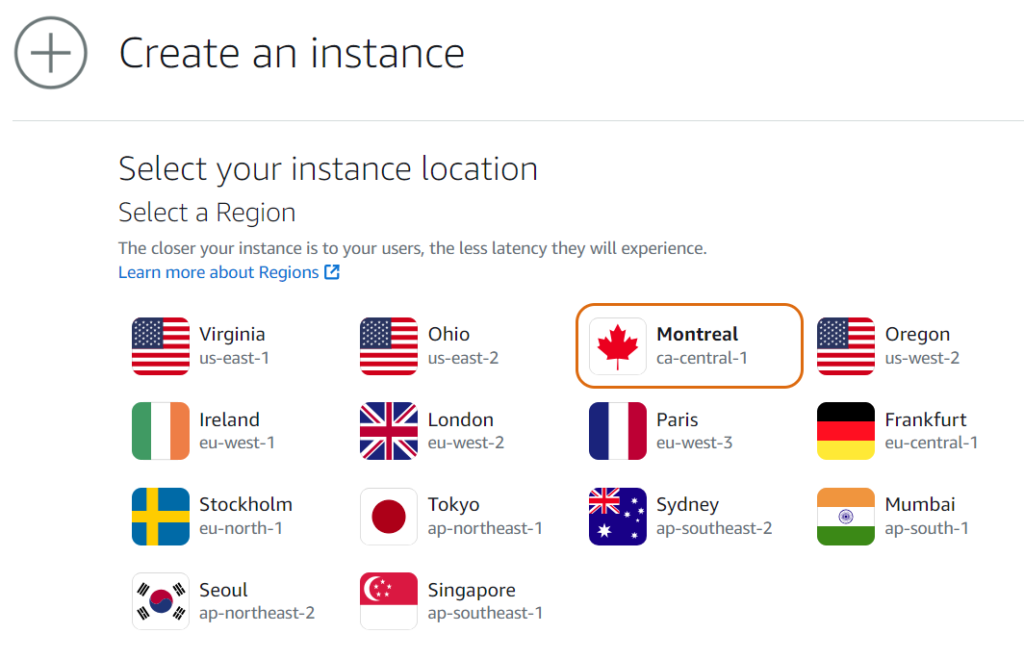Pick the Oregon flag icon
Screen dimensions: 1024x659
coord(846,346)
